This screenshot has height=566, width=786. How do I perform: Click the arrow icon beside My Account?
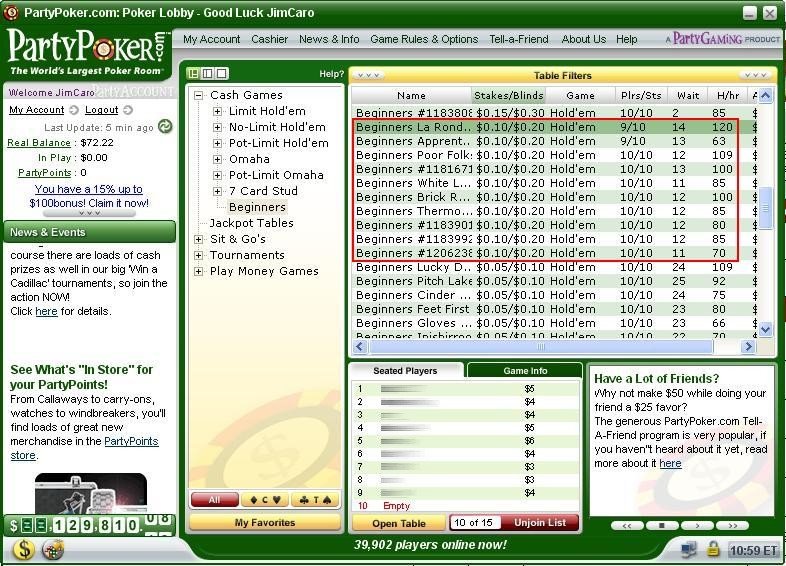point(74,110)
